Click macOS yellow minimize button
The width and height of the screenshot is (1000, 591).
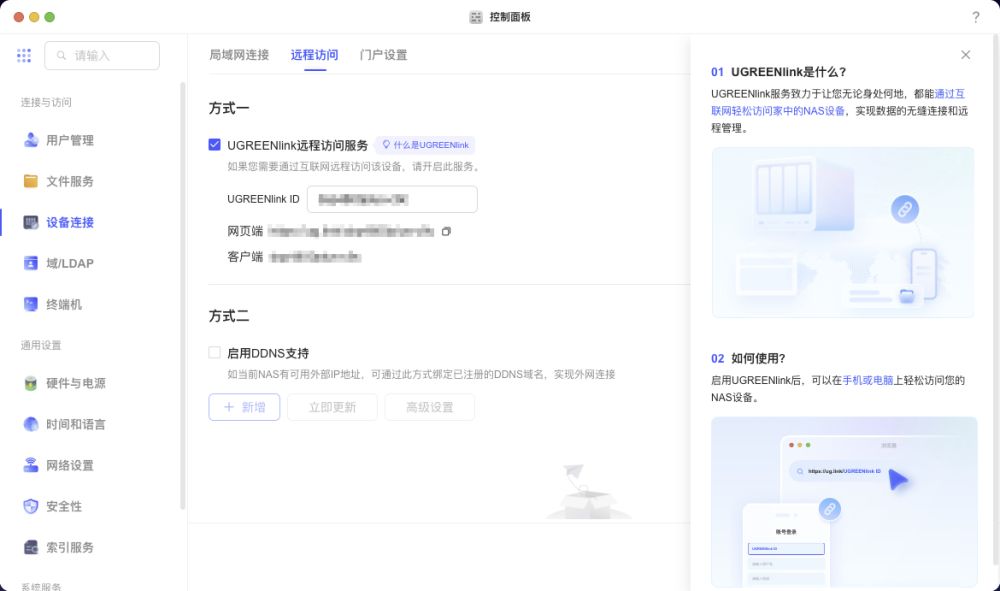coord(34,17)
